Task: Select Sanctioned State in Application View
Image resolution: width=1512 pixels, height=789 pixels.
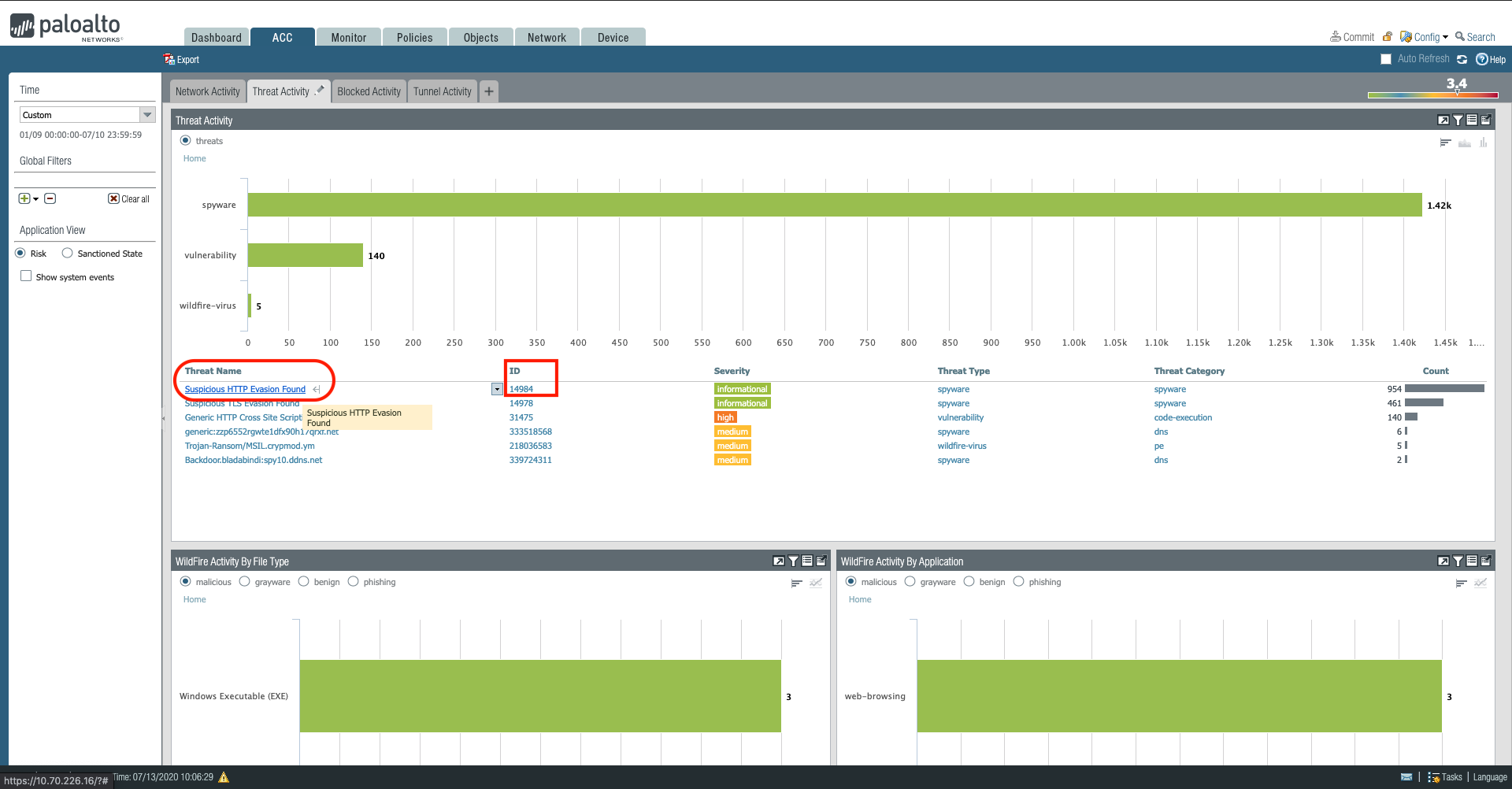Action: 67,253
